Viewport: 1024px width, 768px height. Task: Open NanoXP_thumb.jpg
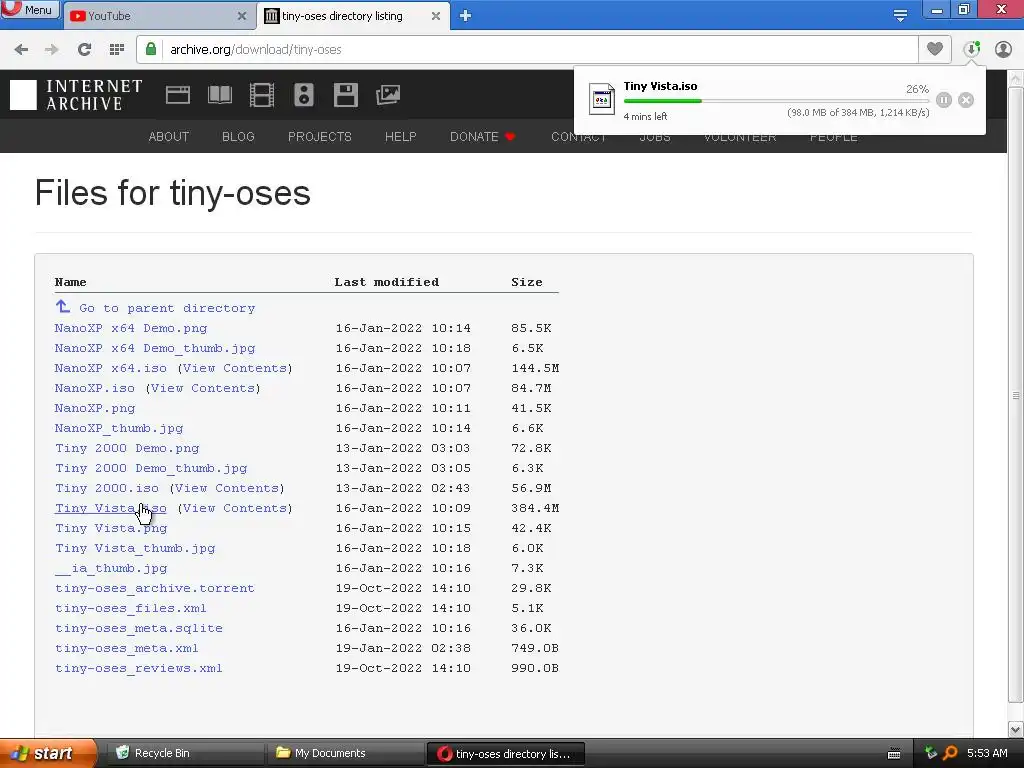(x=119, y=428)
